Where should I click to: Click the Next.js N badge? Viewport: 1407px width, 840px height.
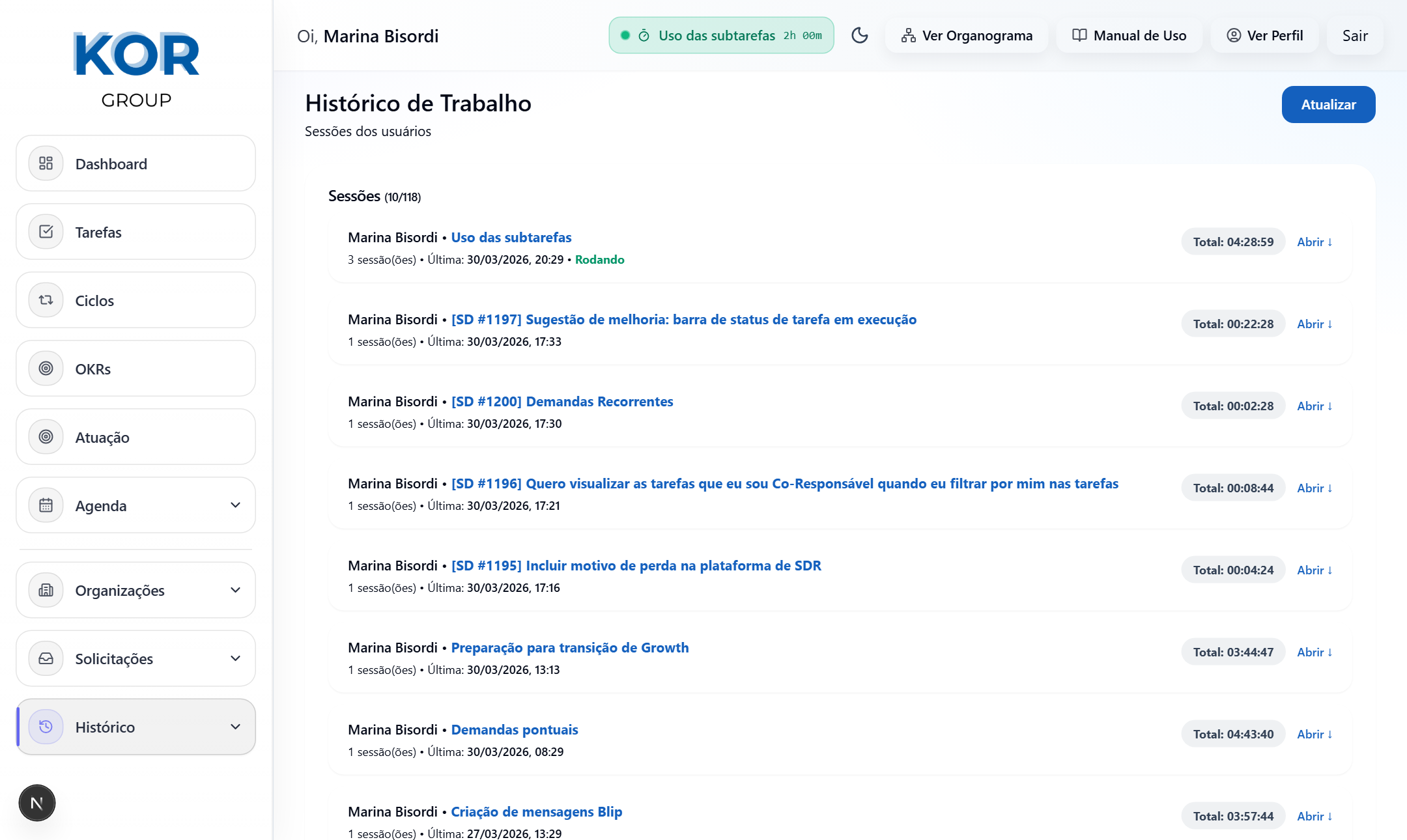tap(37, 803)
